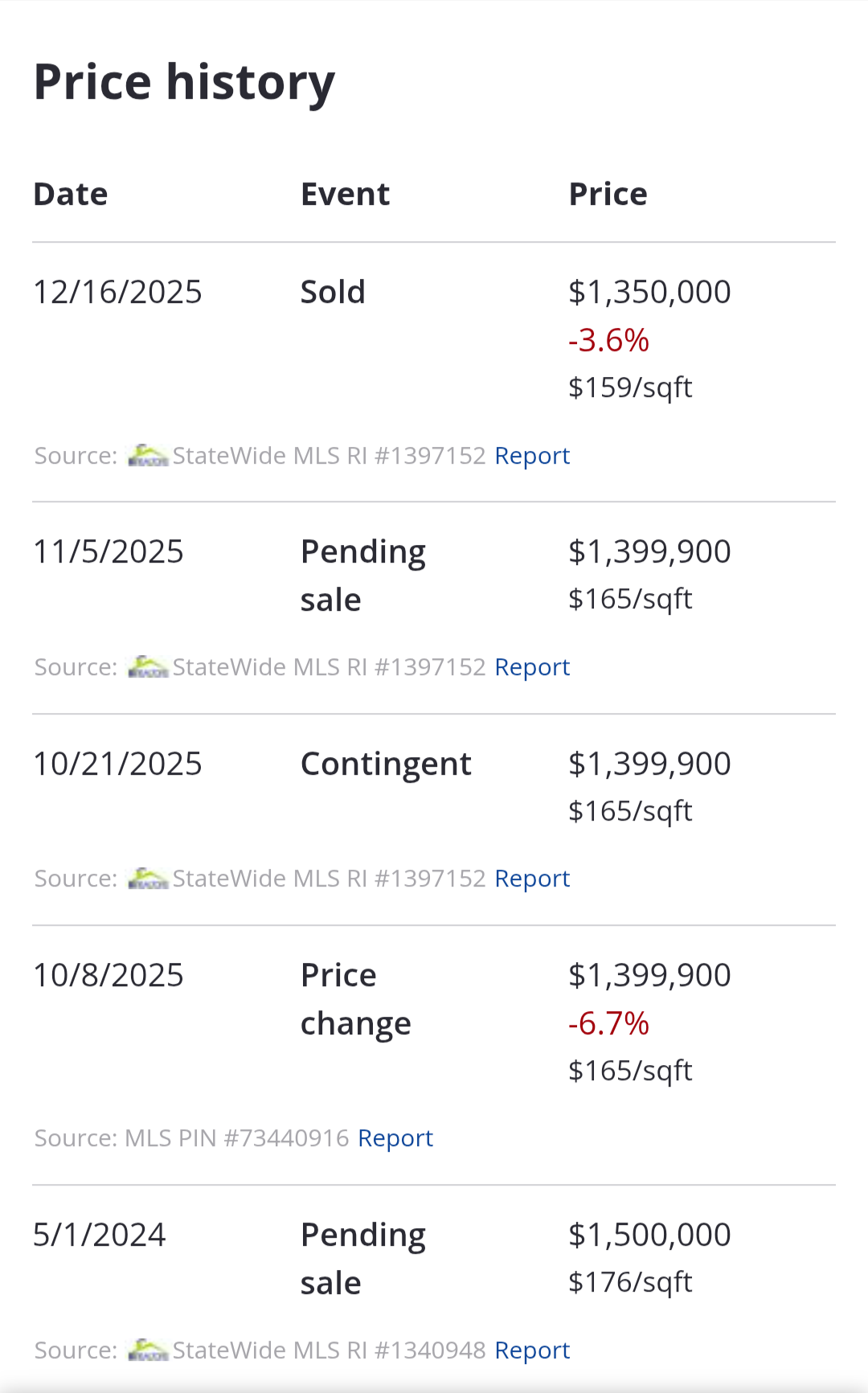Report the 10/21/2025 Contingent entry
Screen dimensions: 868x1393
point(531,879)
